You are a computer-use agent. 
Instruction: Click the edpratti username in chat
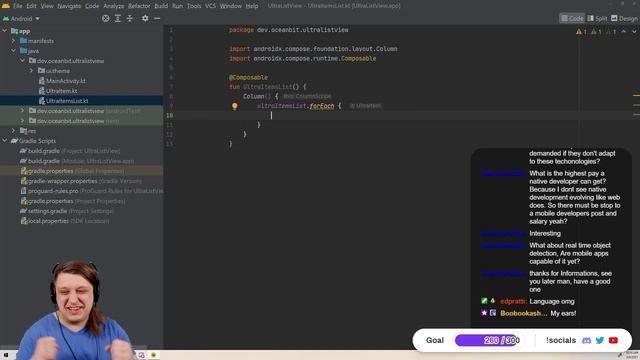tap(513, 301)
